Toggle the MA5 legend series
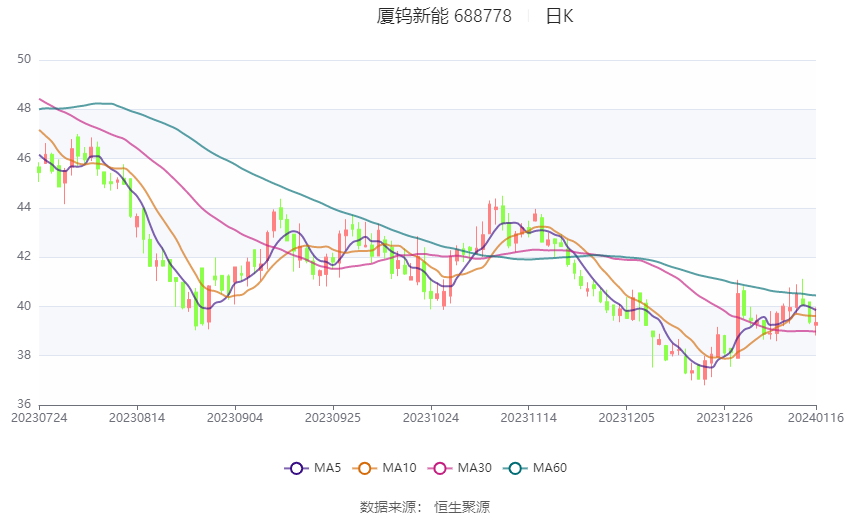 313,468
